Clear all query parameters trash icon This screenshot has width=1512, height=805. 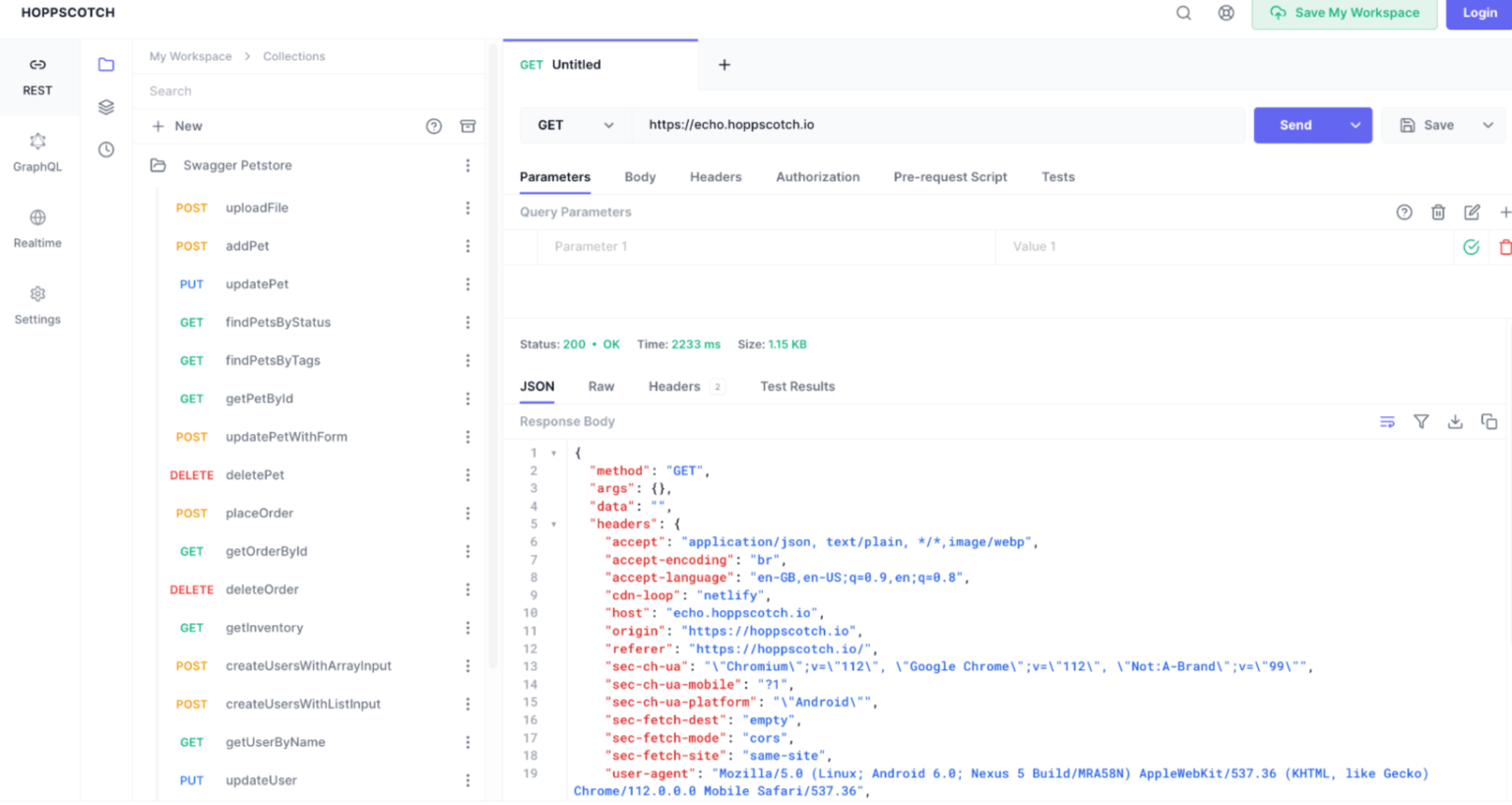pyautogui.click(x=1438, y=213)
